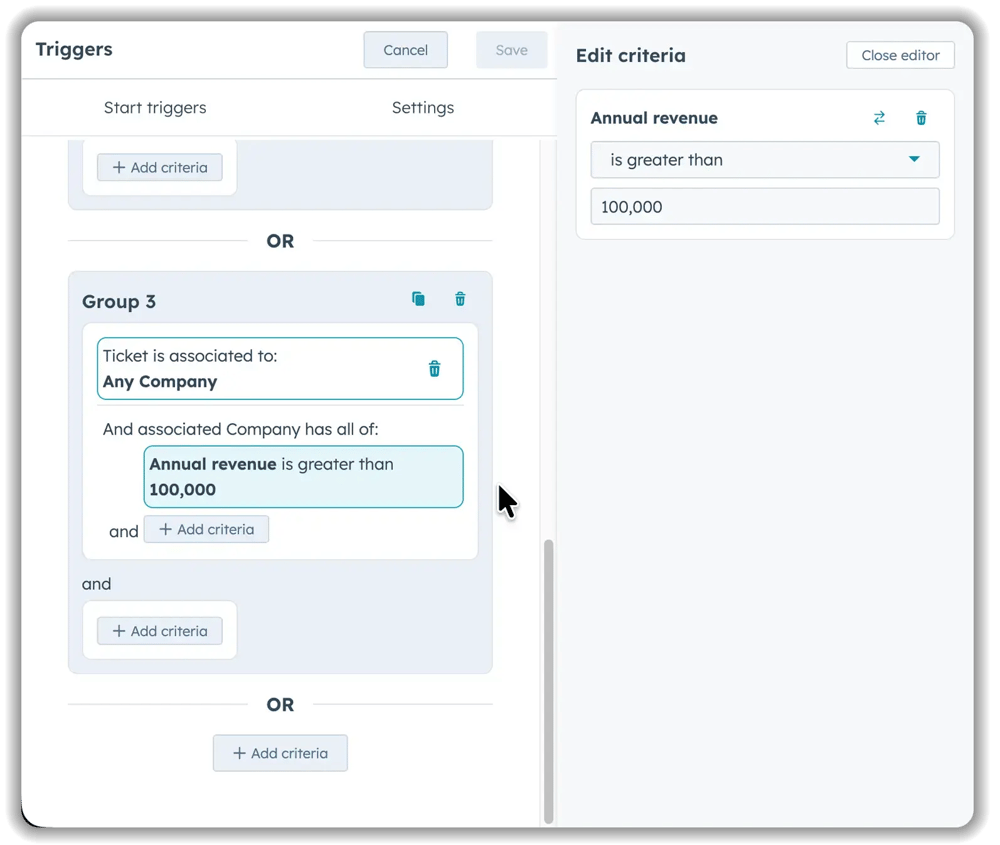
Task: Select the Start triggers tab
Action: pyautogui.click(x=155, y=107)
